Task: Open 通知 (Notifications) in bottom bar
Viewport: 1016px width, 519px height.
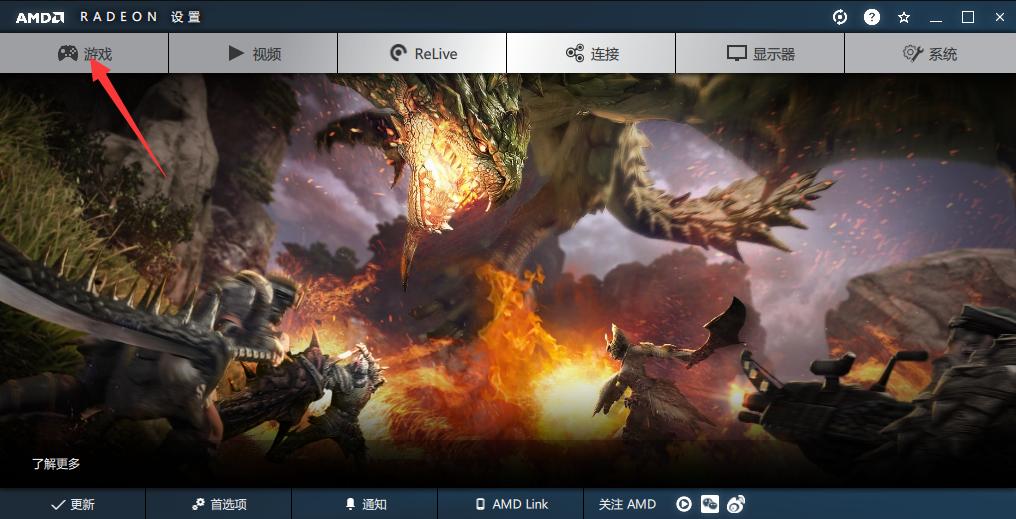Action: [365, 504]
